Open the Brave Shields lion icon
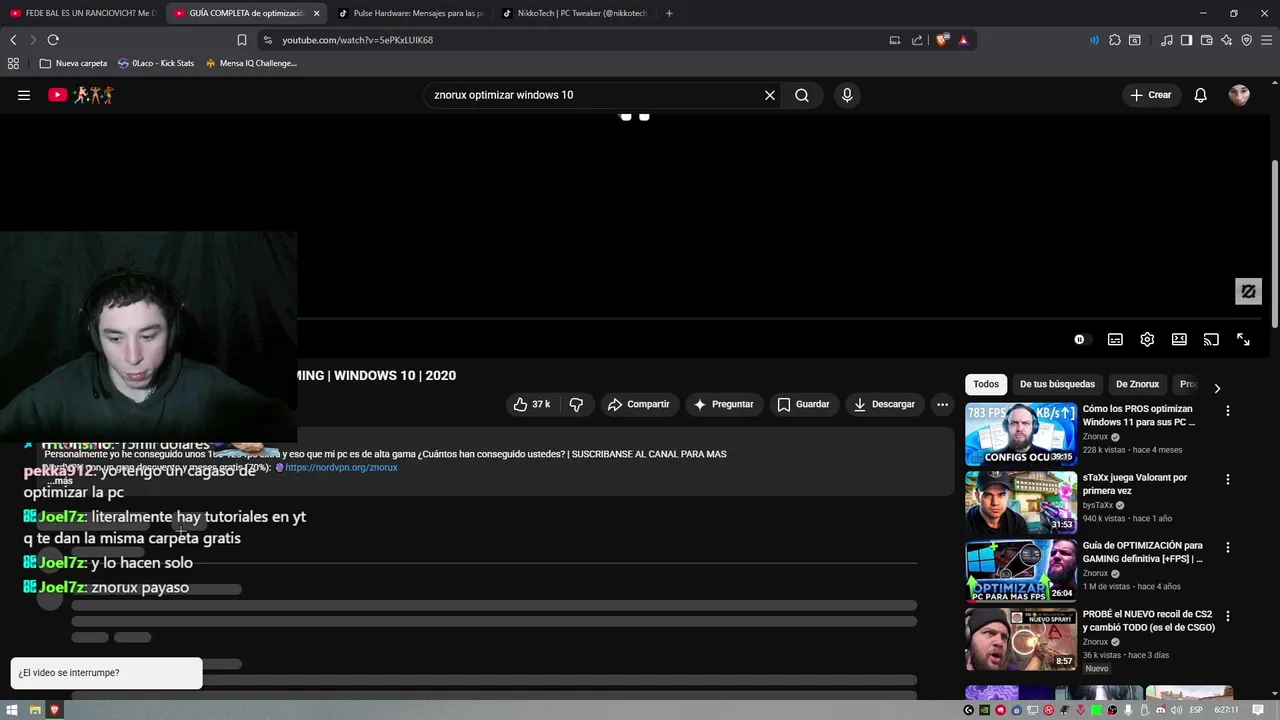 (941, 40)
